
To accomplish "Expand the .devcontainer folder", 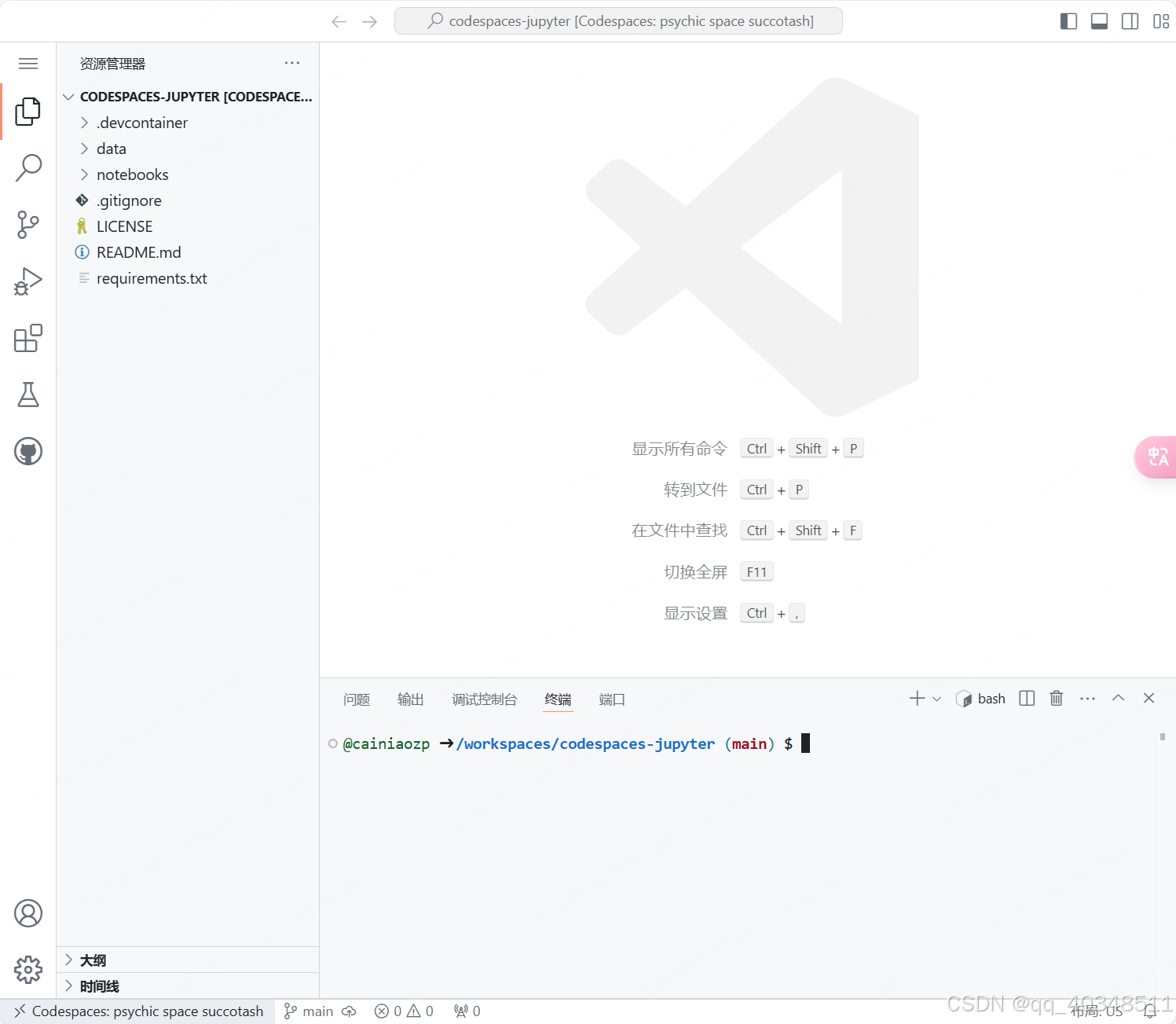I will click(188, 123).
